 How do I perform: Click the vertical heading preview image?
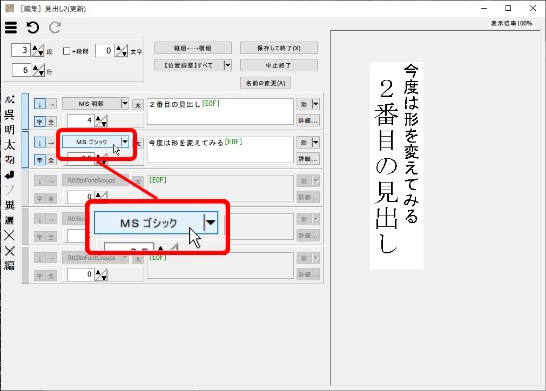tap(397, 165)
